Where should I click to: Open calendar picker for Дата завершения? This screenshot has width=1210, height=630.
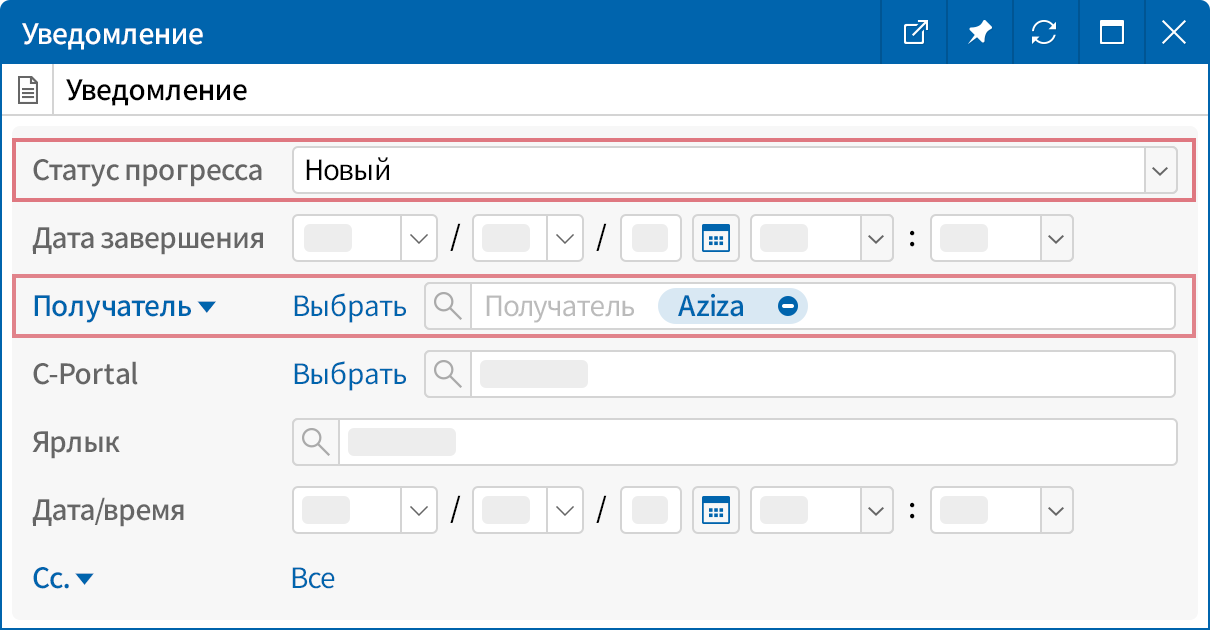pyautogui.click(x=716, y=238)
